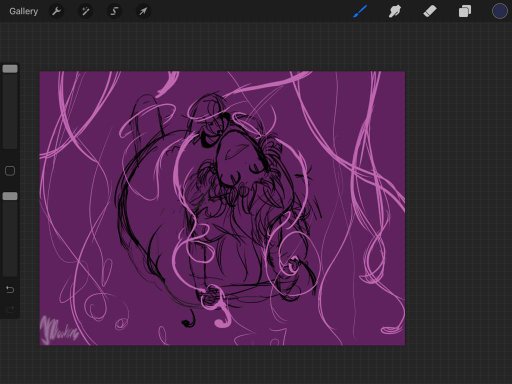The image size is (512, 384).
Task: Click the signature at canvas bottom-left corner
Action: coord(59,331)
